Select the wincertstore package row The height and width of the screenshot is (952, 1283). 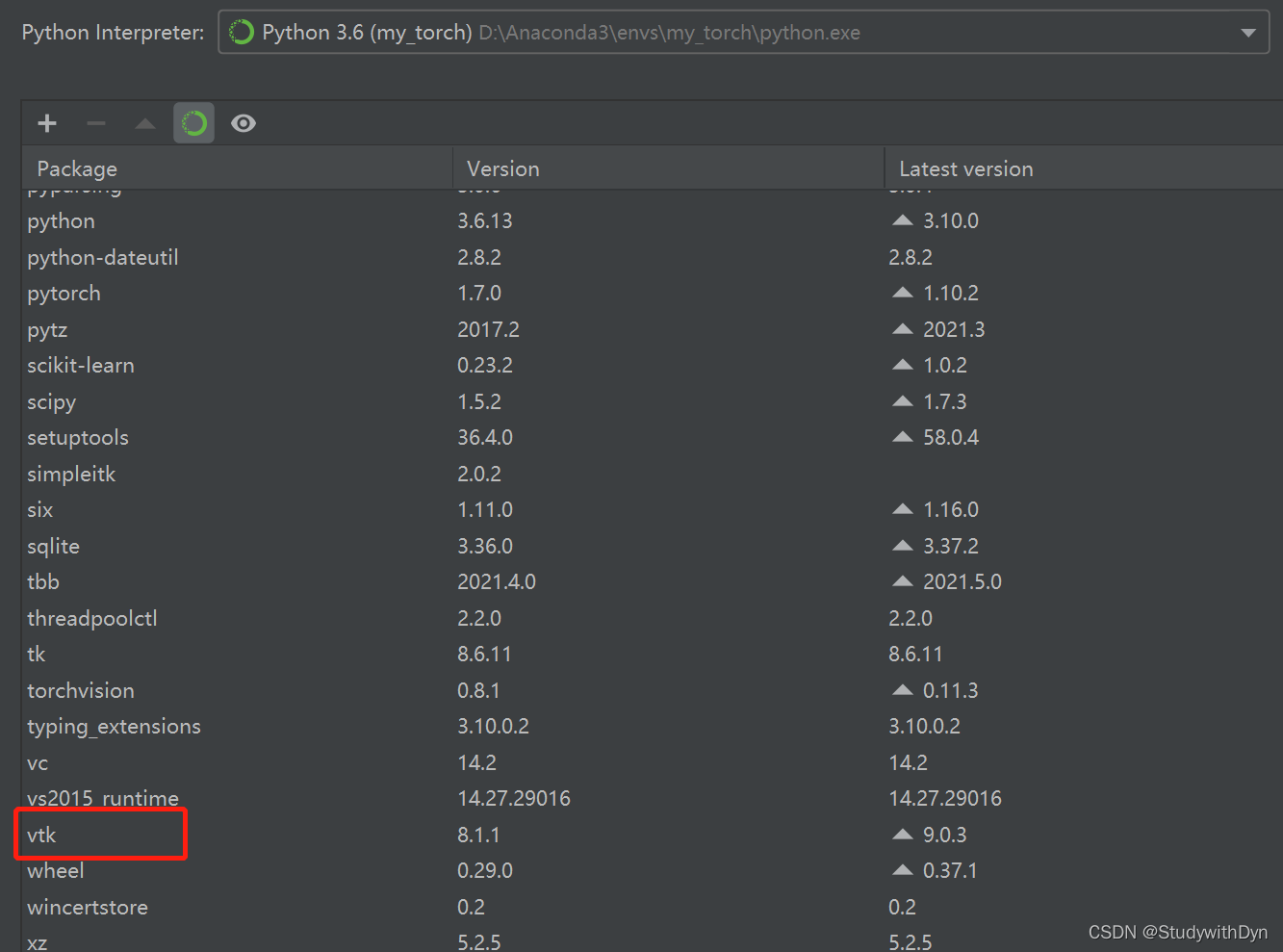point(653,907)
